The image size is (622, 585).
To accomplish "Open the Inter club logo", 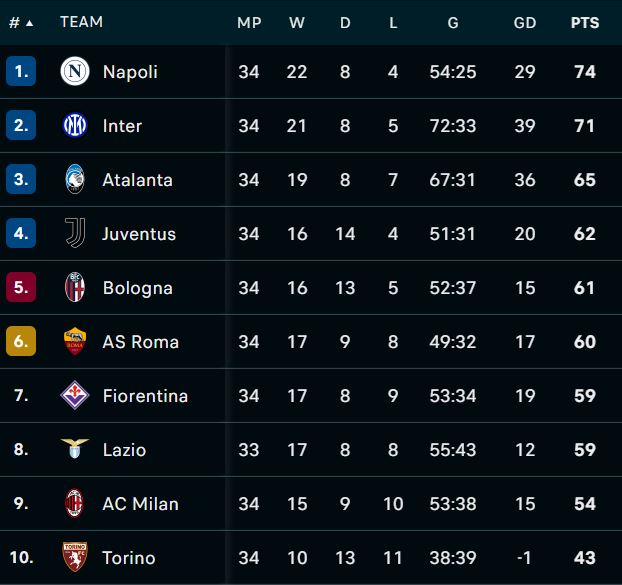I will click(75, 125).
